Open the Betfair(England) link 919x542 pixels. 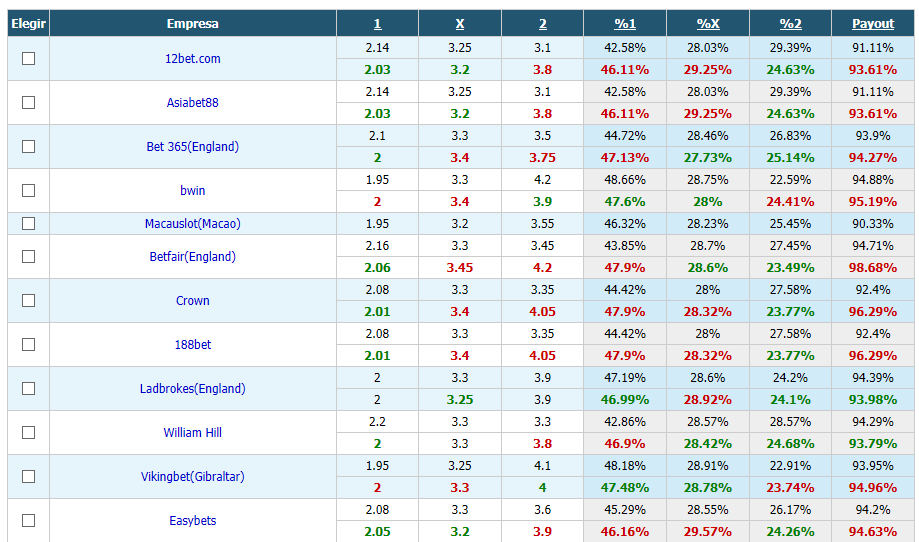coord(193,257)
